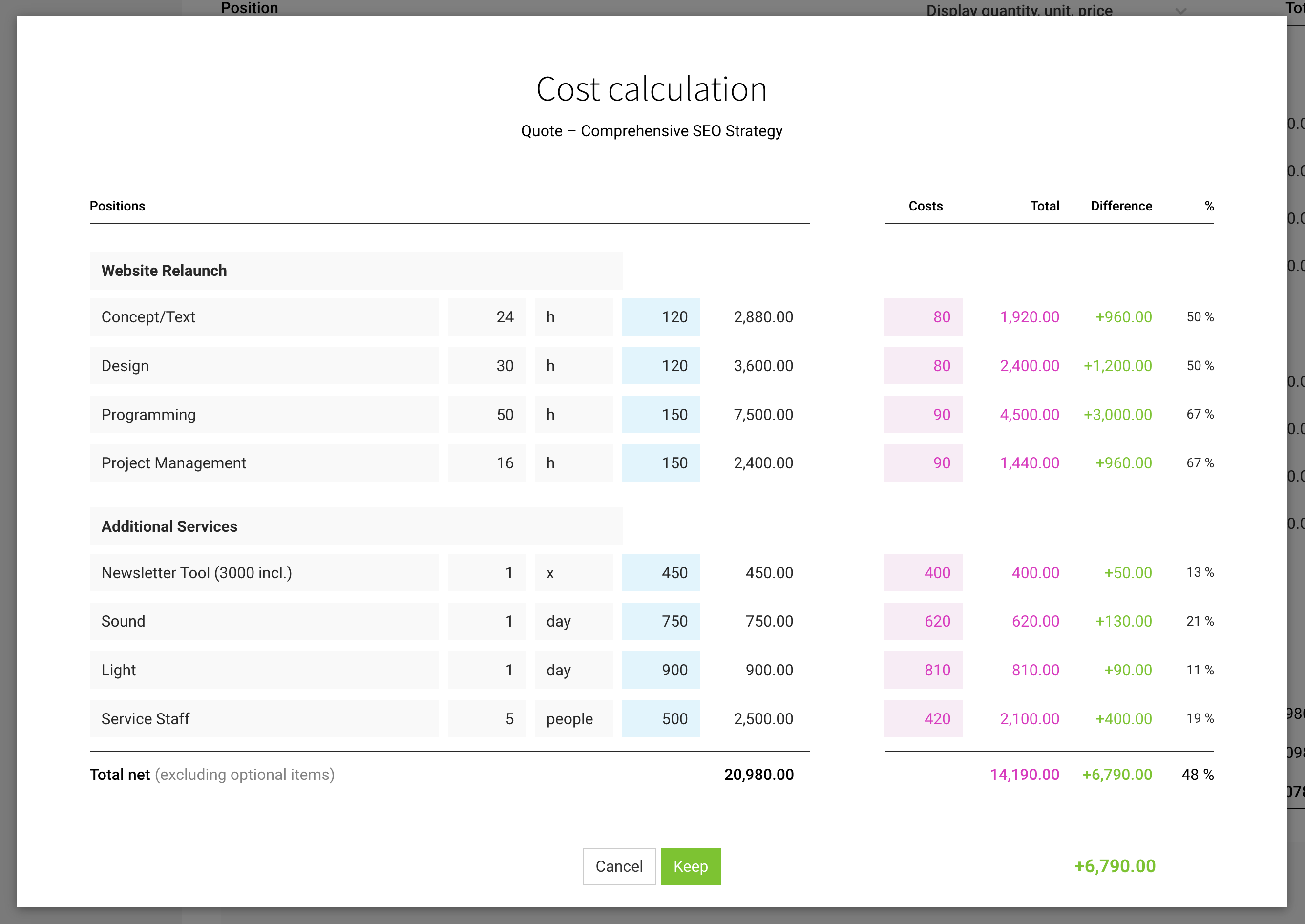1305x924 pixels.
Task: Edit the Sound cost field 620
Action: 923,621
